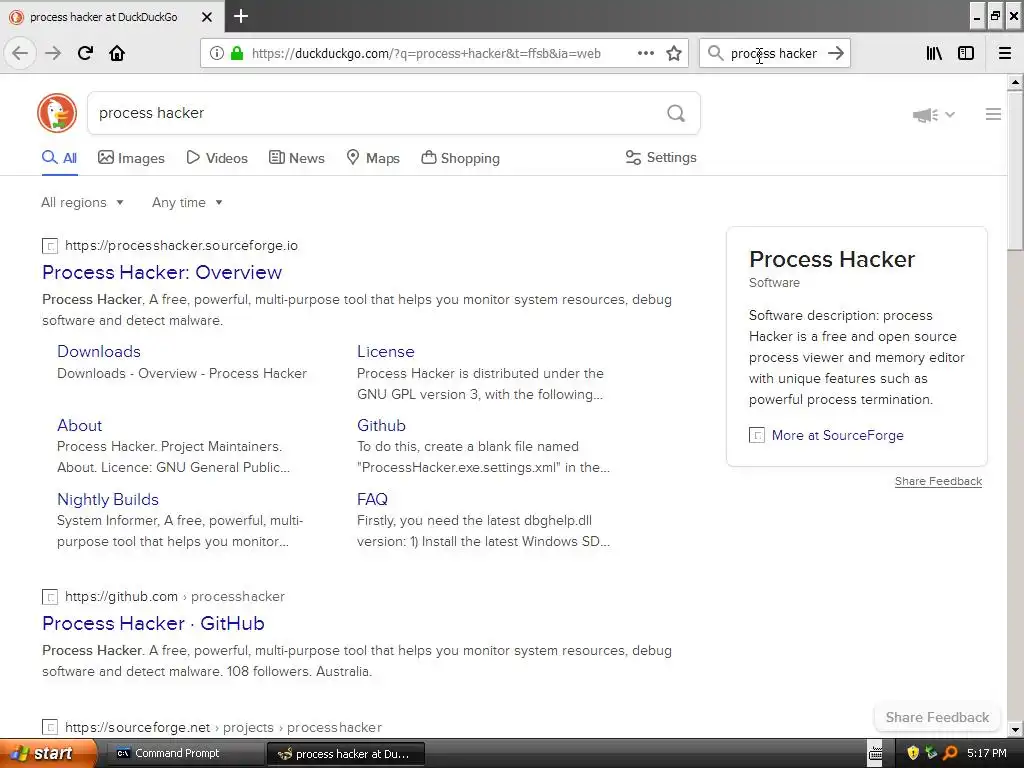Image resolution: width=1024 pixels, height=768 pixels.
Task: Open the Nightly Builds sitelink
Action: [x=108, y=499]
